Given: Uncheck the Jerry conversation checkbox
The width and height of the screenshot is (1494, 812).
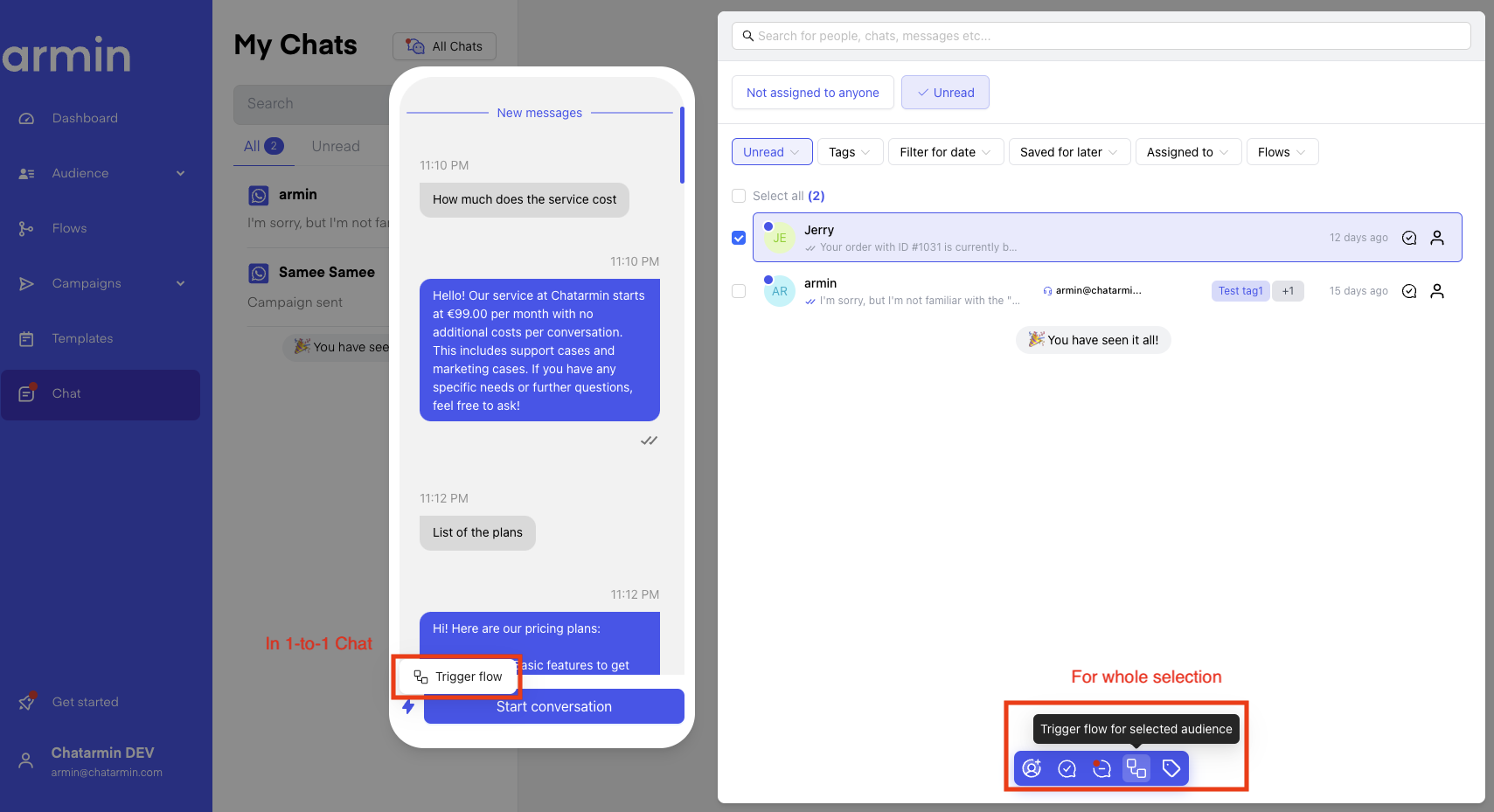Looking at the screenshot, I should (739, 238).
